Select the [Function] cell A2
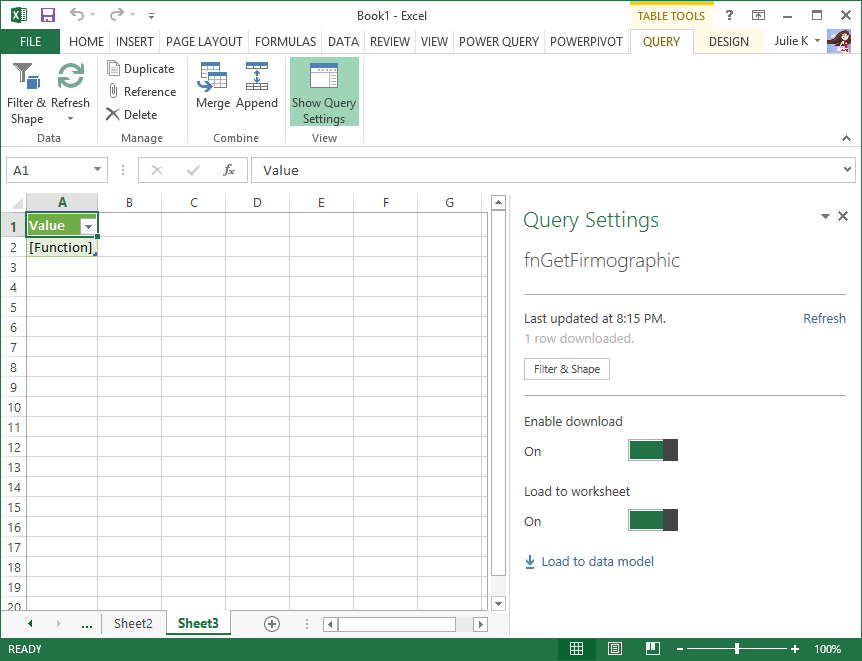This screenshot has width=862, height=661. pos(62,247)
